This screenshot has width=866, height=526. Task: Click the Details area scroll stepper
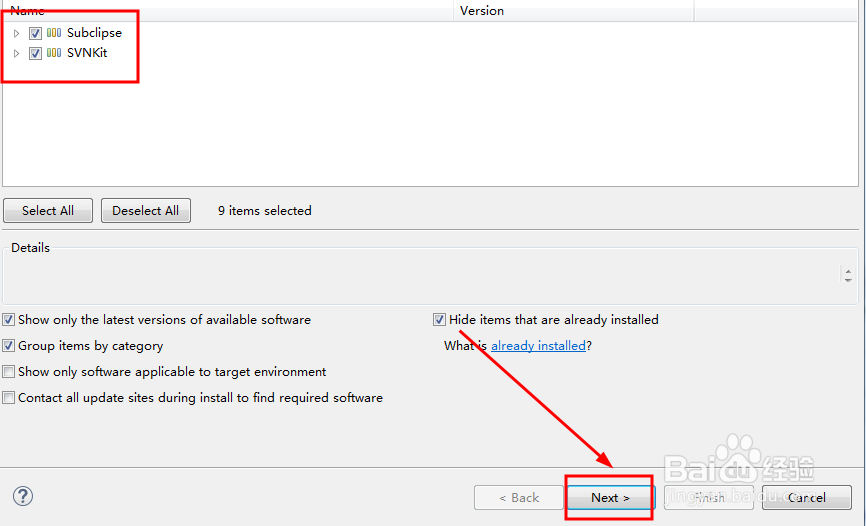pos(848,275)
